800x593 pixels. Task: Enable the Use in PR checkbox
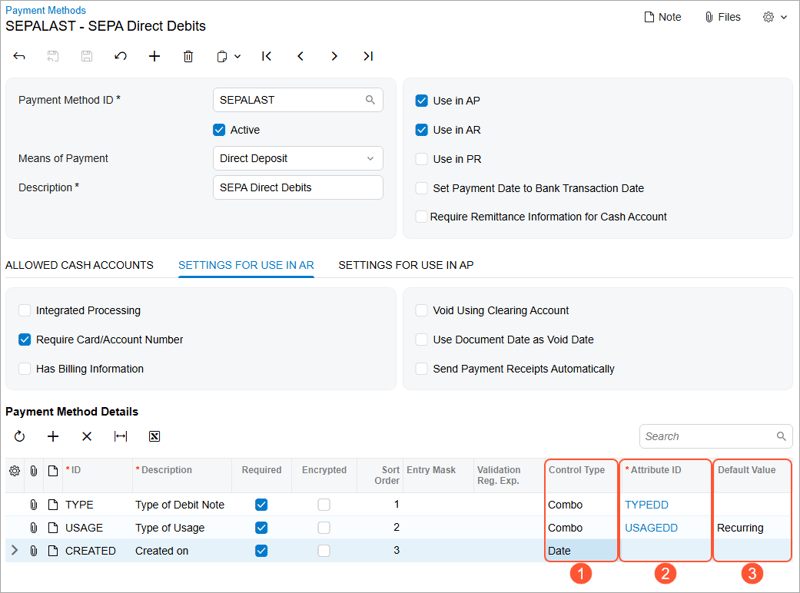421,159
